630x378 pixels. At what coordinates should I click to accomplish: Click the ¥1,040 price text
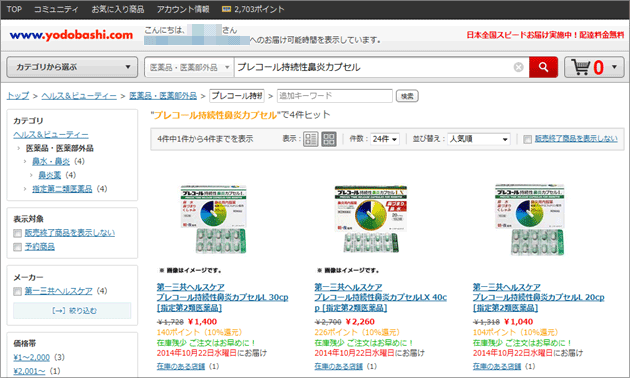pyautogui.click(x=519, y=322)
